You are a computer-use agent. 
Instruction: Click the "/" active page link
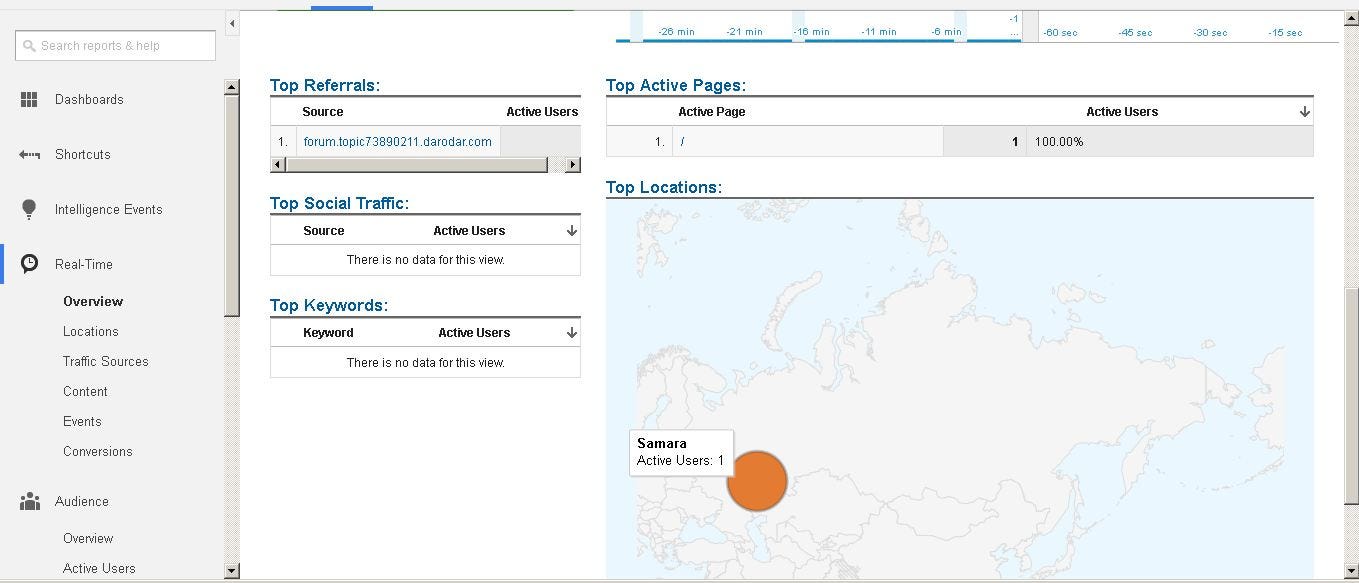tap(682, 141)
